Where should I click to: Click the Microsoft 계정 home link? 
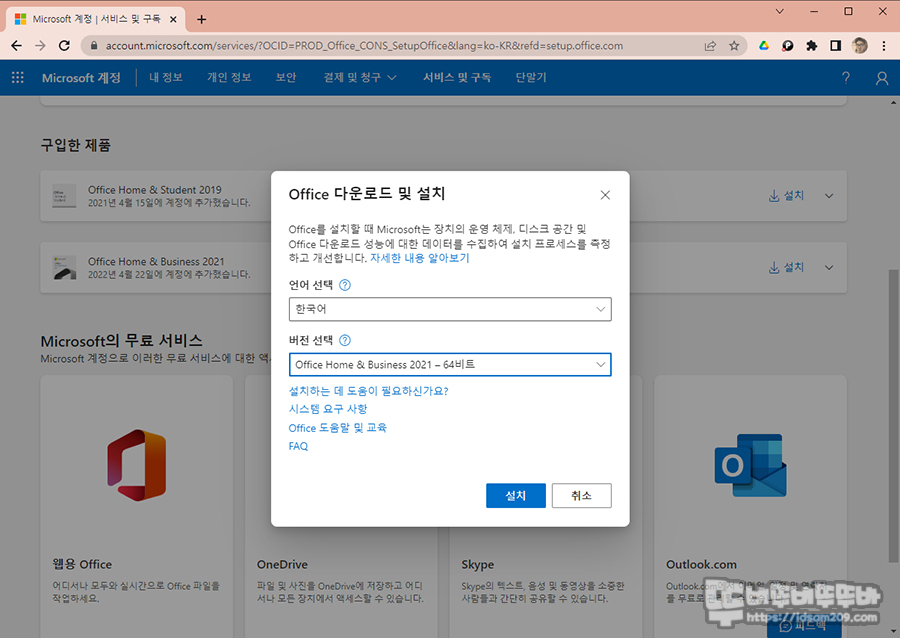81,77
